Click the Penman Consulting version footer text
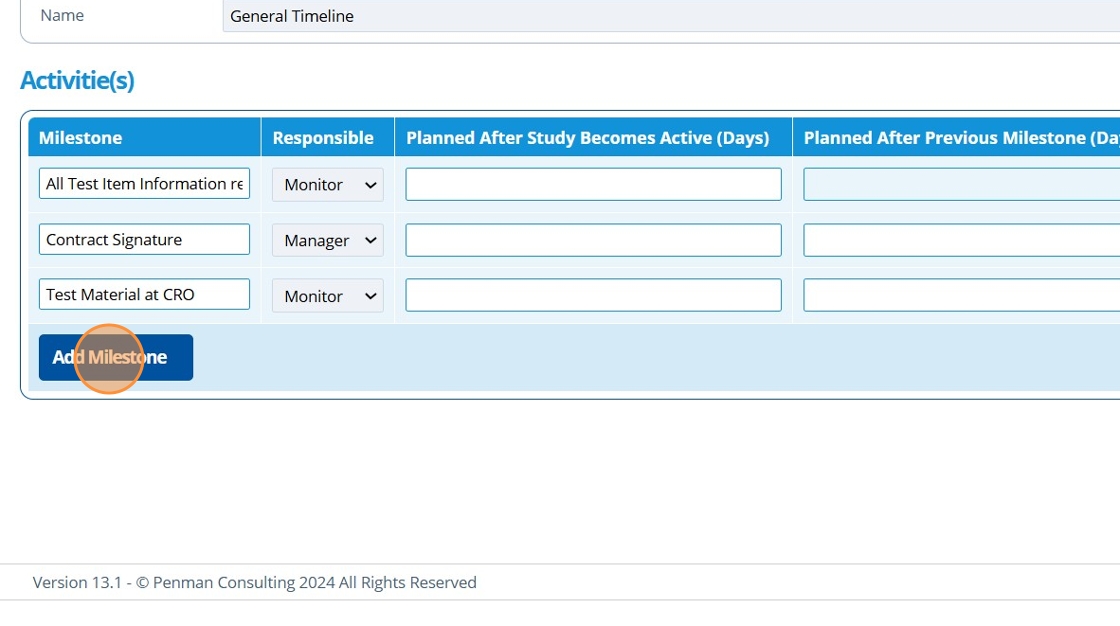 (x=255, y=582)
